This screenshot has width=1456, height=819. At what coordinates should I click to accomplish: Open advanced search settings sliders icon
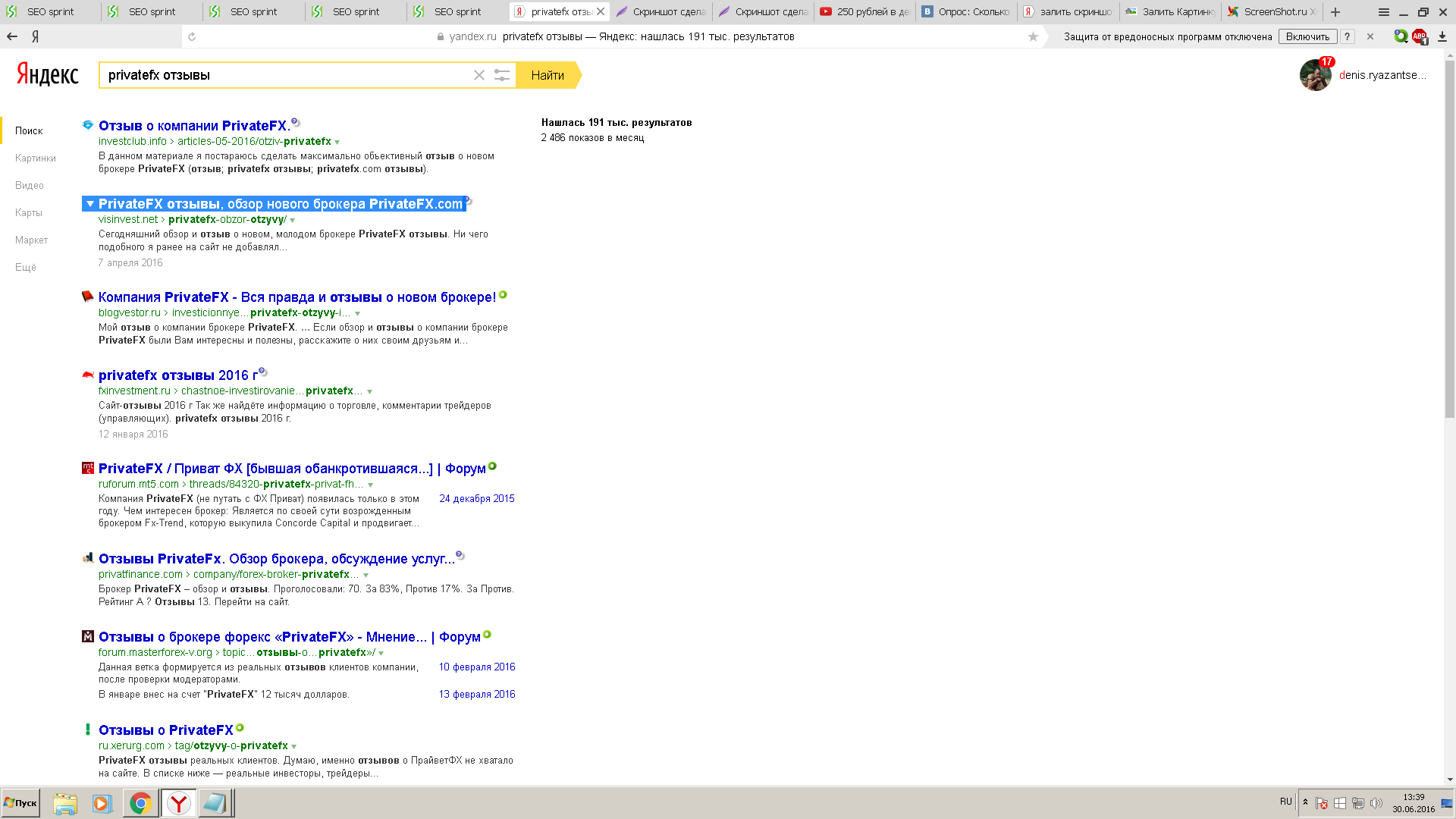tap(502, 75)
